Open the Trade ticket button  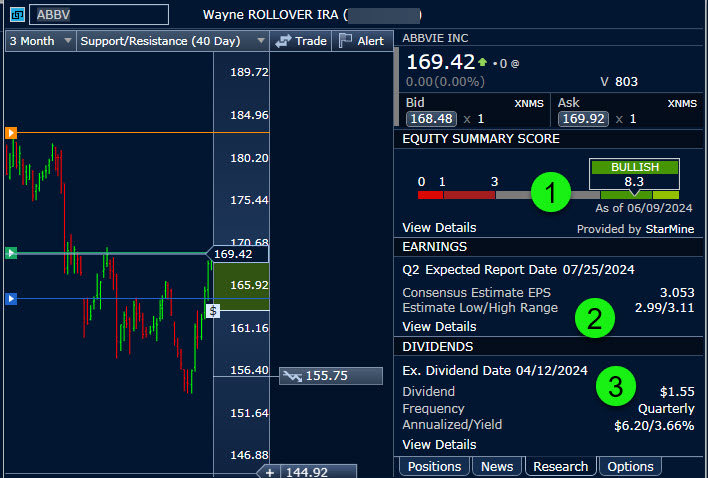[x=301, y=41]
